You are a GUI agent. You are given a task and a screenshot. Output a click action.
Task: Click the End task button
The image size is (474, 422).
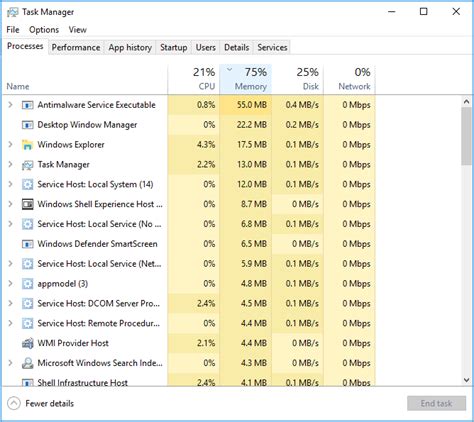coord(436,404)
